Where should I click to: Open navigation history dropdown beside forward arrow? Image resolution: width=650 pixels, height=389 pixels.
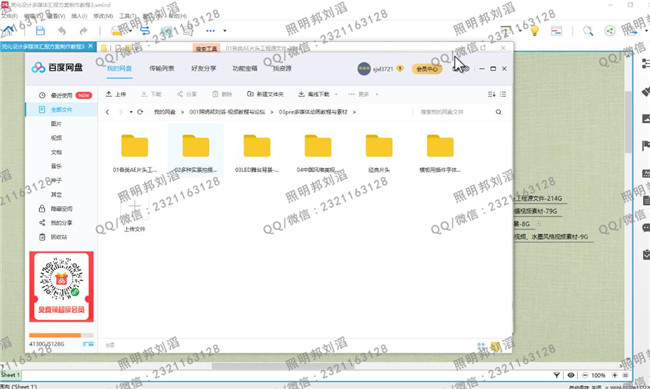click(131, 112)
